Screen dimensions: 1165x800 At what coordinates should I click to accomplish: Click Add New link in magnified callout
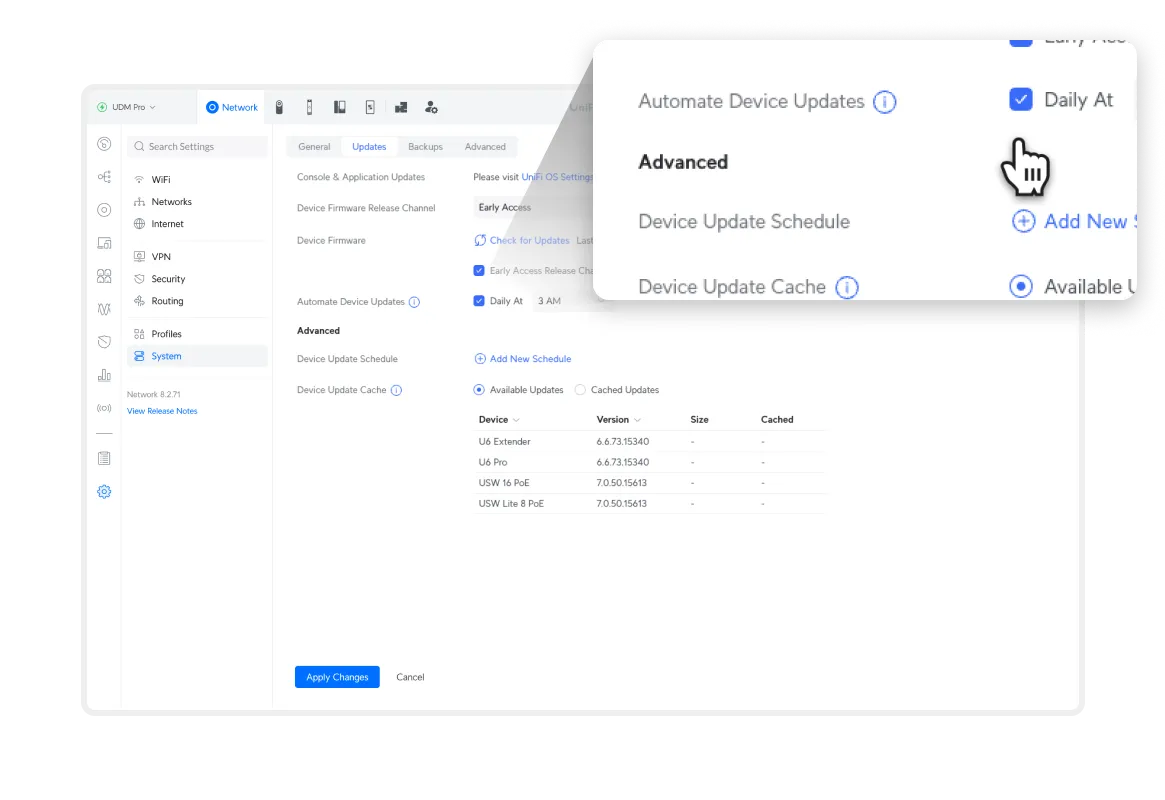pyautogui.click(x=1074, y=221)
